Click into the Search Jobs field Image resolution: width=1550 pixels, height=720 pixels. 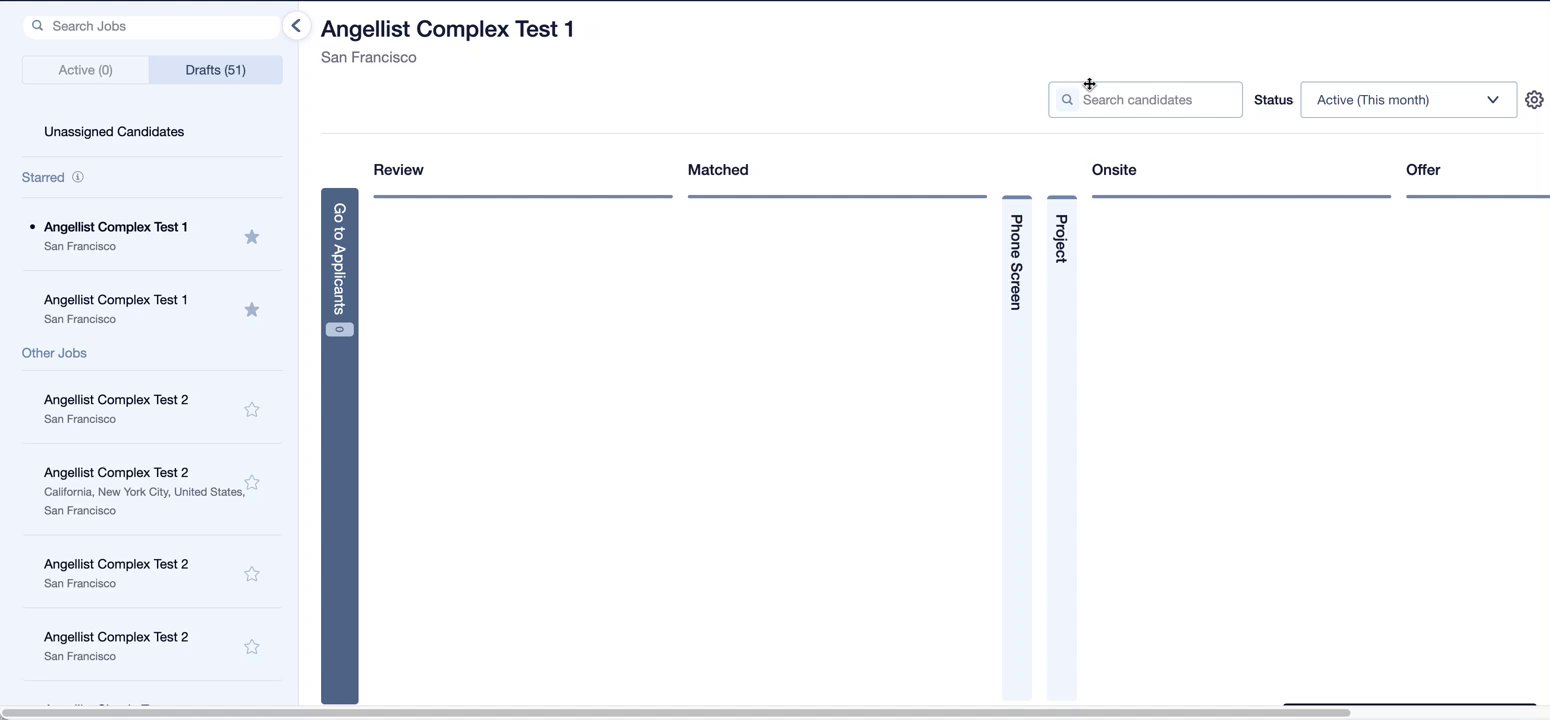160,26
